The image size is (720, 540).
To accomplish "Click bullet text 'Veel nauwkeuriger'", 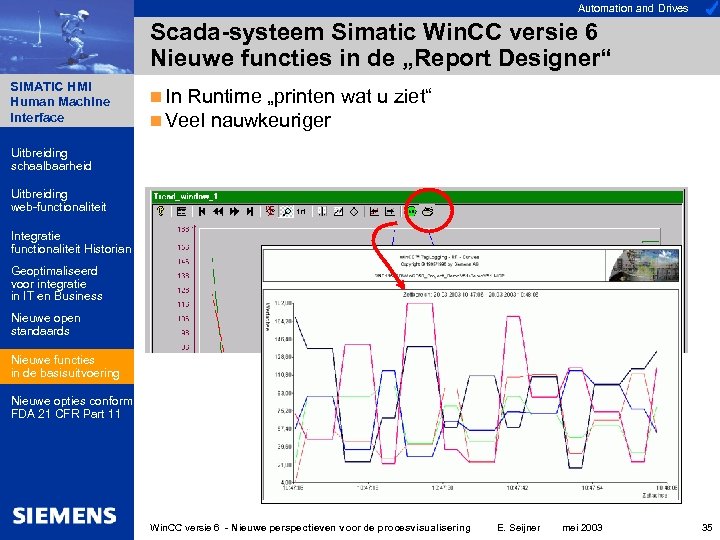I will pyautogui.click(x=248, y=121).
